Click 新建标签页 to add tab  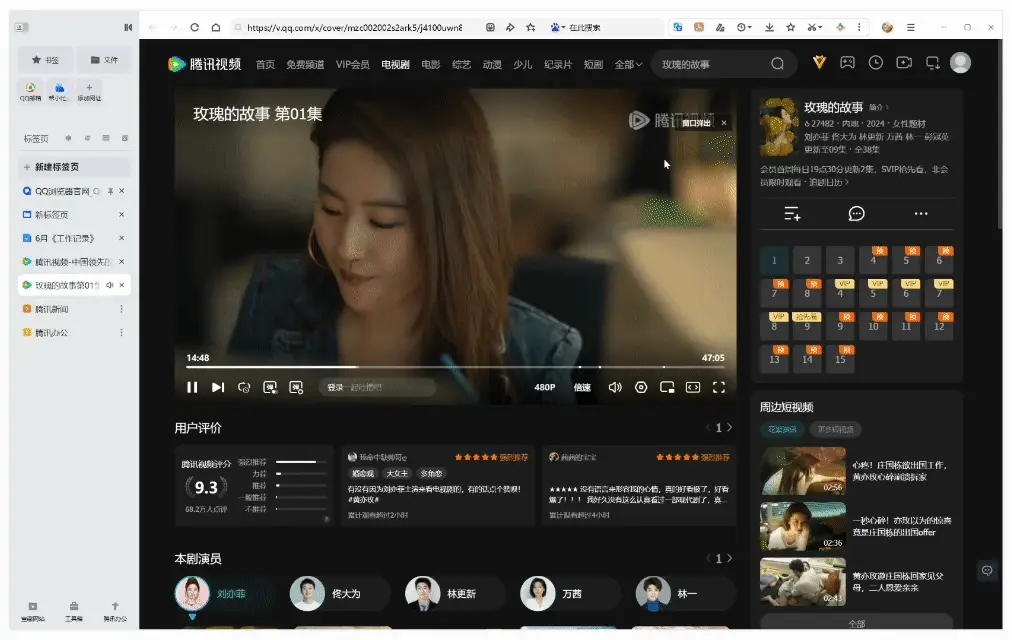tap(74, 166)
